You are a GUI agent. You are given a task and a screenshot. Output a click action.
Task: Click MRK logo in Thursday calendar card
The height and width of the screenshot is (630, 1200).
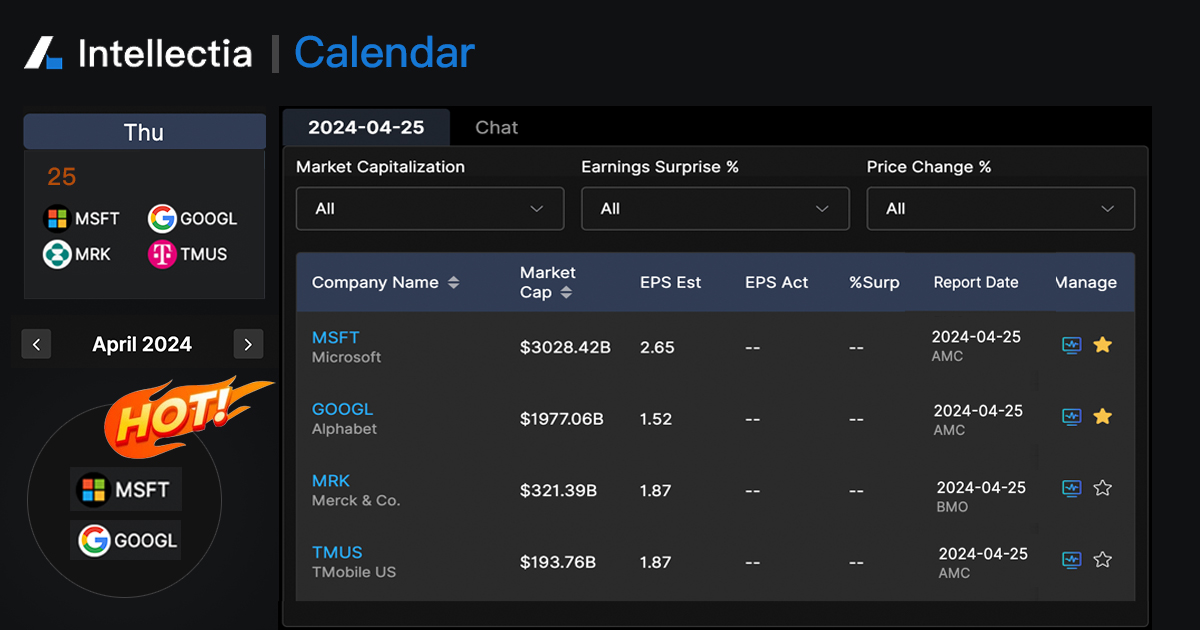(x=57, y=254)
